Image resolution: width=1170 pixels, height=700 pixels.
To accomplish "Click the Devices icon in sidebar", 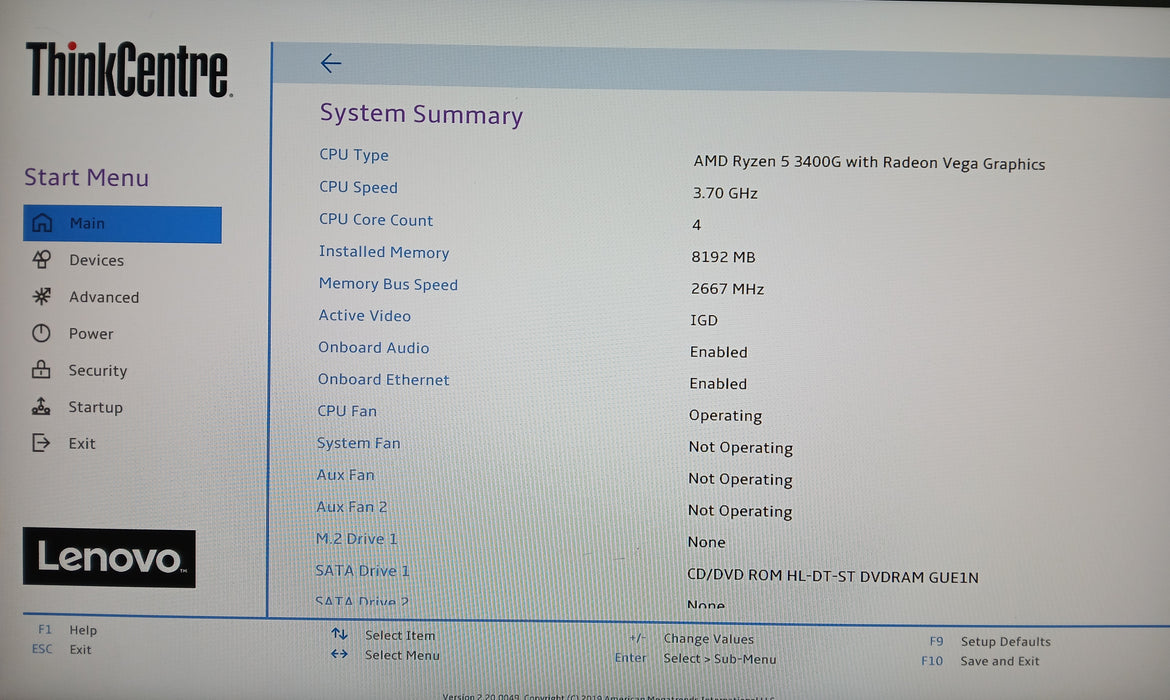I will click(42, 259).
